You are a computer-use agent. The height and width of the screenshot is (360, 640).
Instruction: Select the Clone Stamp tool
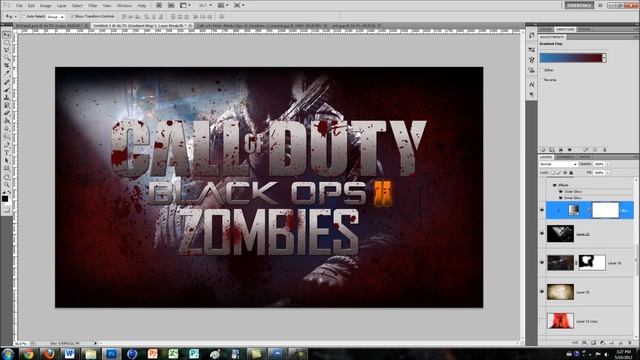pos(7,98)
